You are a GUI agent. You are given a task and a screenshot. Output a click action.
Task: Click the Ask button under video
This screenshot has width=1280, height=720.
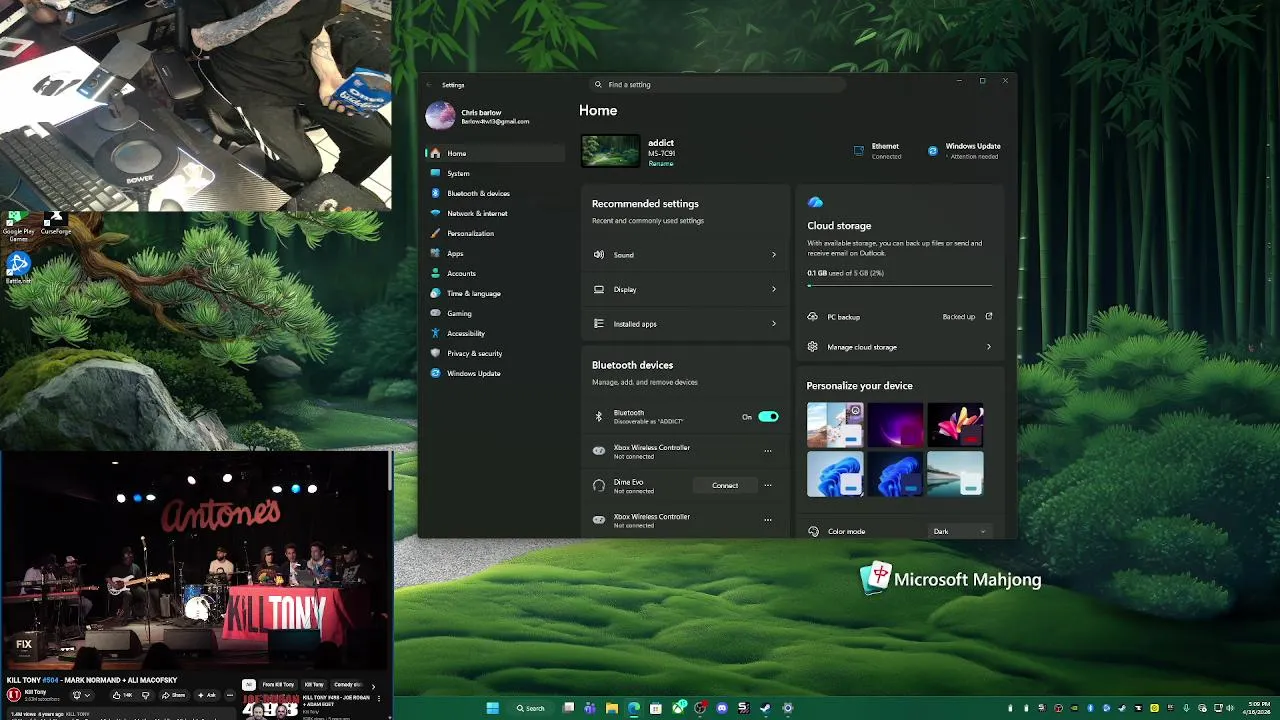206,695
